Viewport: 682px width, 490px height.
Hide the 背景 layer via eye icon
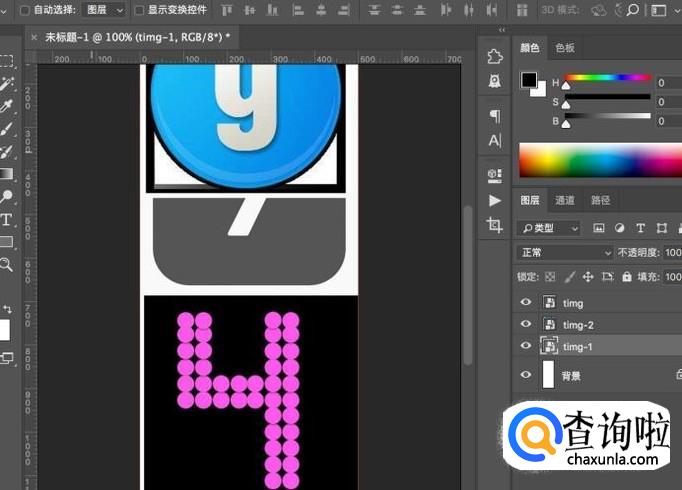526,375
